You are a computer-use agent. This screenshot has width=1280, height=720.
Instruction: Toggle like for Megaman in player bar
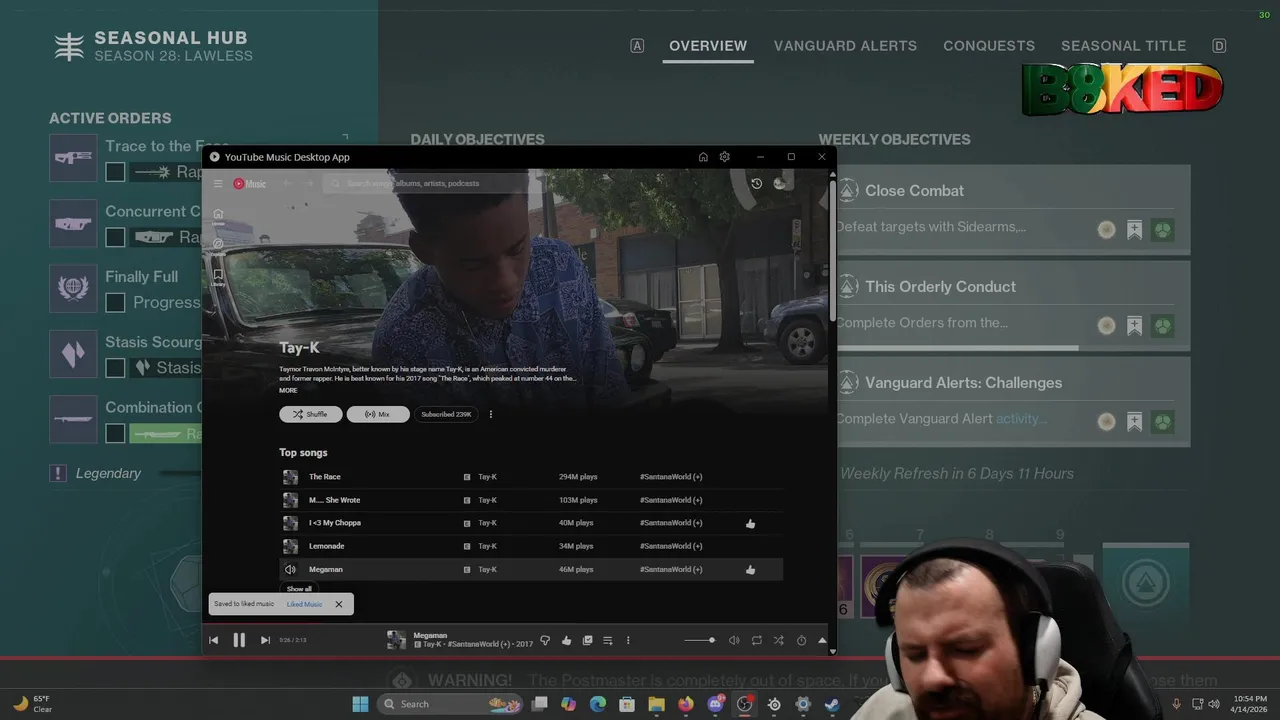click(567, 640)
